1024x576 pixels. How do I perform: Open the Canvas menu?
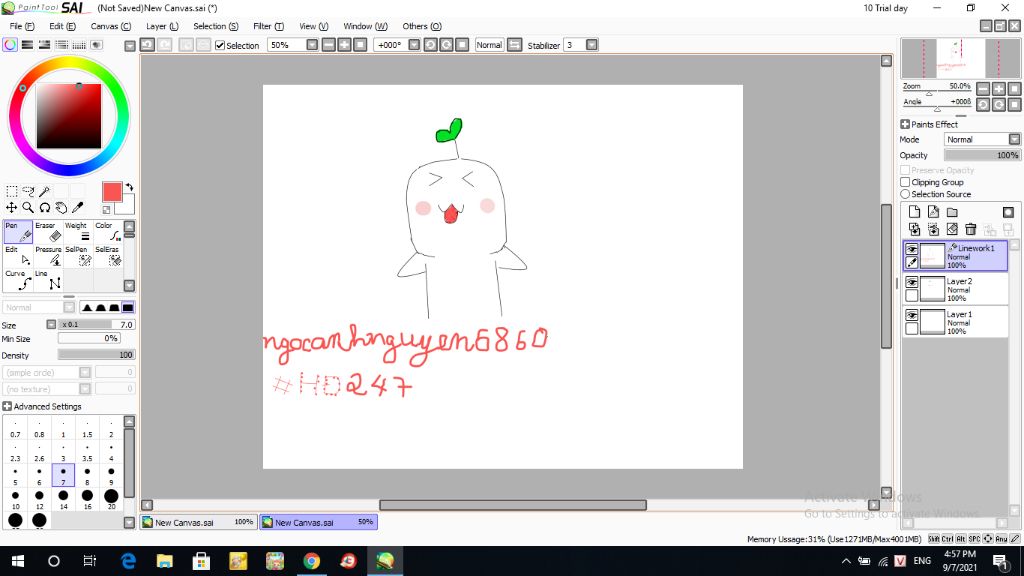110,26
